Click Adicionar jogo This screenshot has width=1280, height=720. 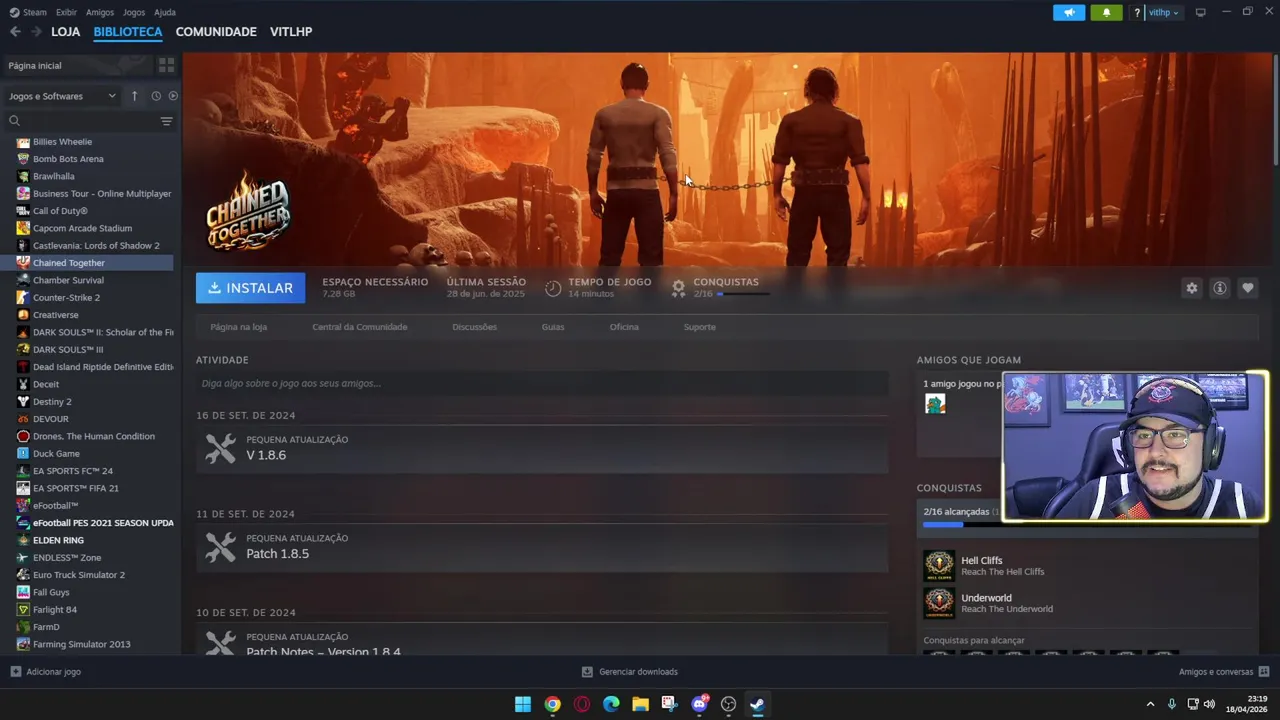[45, 672]
